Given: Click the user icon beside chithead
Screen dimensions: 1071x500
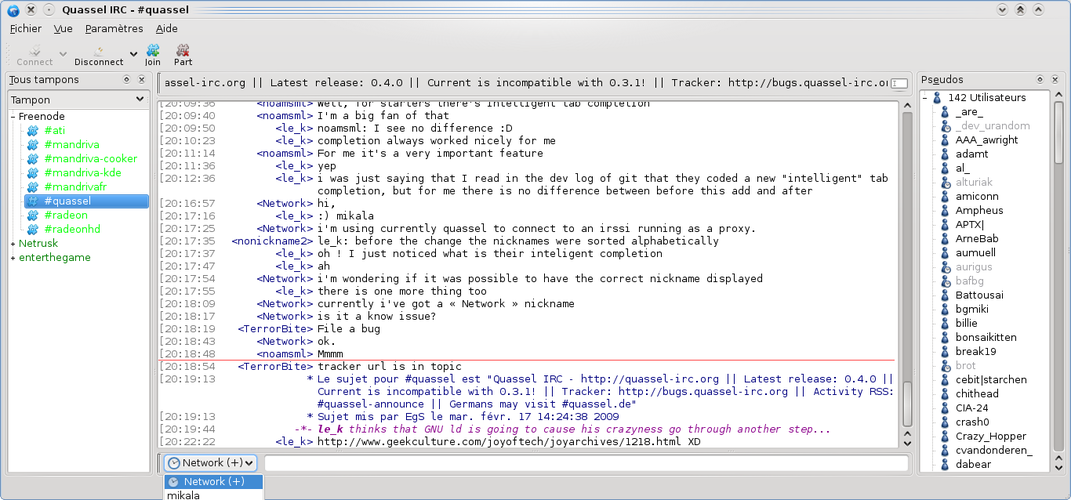Looking at the screenshot, I should pos(945,393).
